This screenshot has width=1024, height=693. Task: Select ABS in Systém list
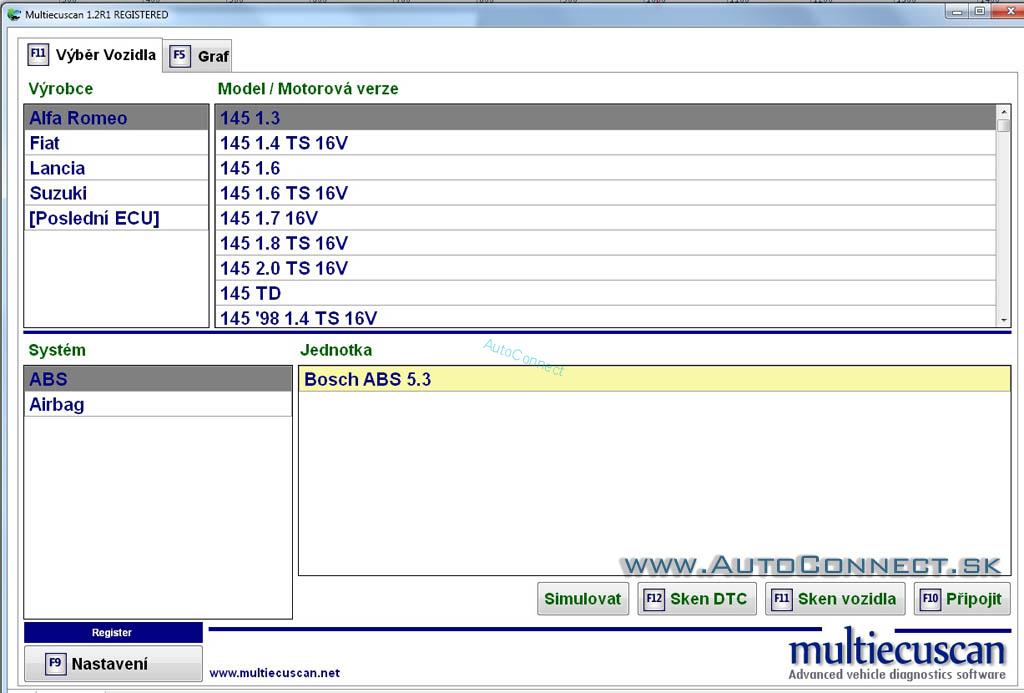pos(158,379)
